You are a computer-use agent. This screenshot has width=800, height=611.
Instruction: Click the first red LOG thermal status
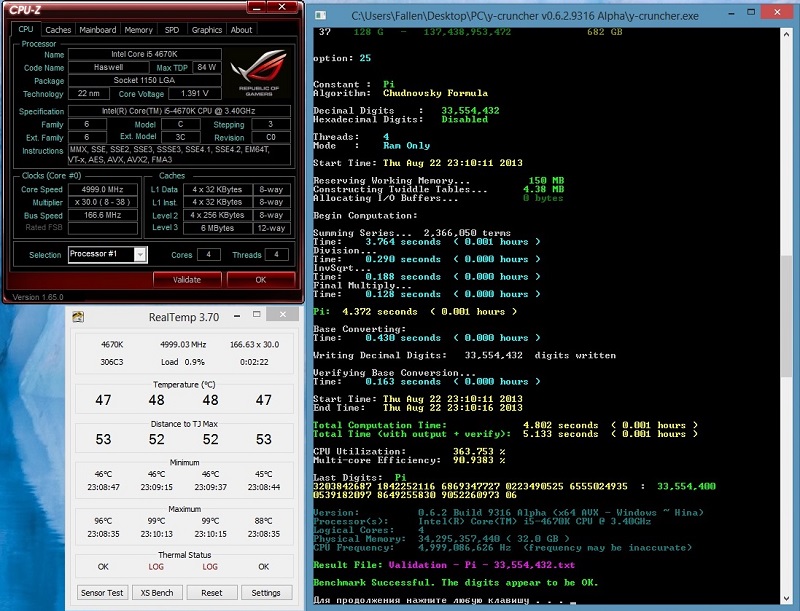point(156,567)
